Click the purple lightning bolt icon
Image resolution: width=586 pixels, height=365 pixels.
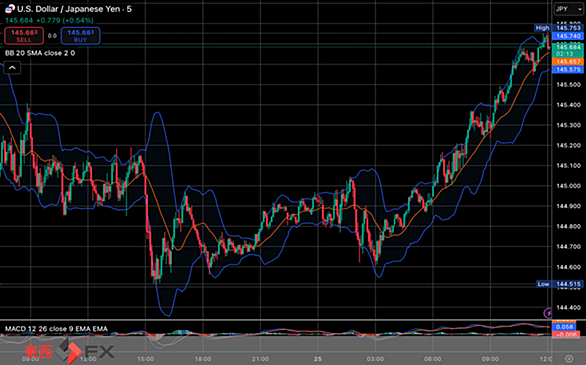548,313
